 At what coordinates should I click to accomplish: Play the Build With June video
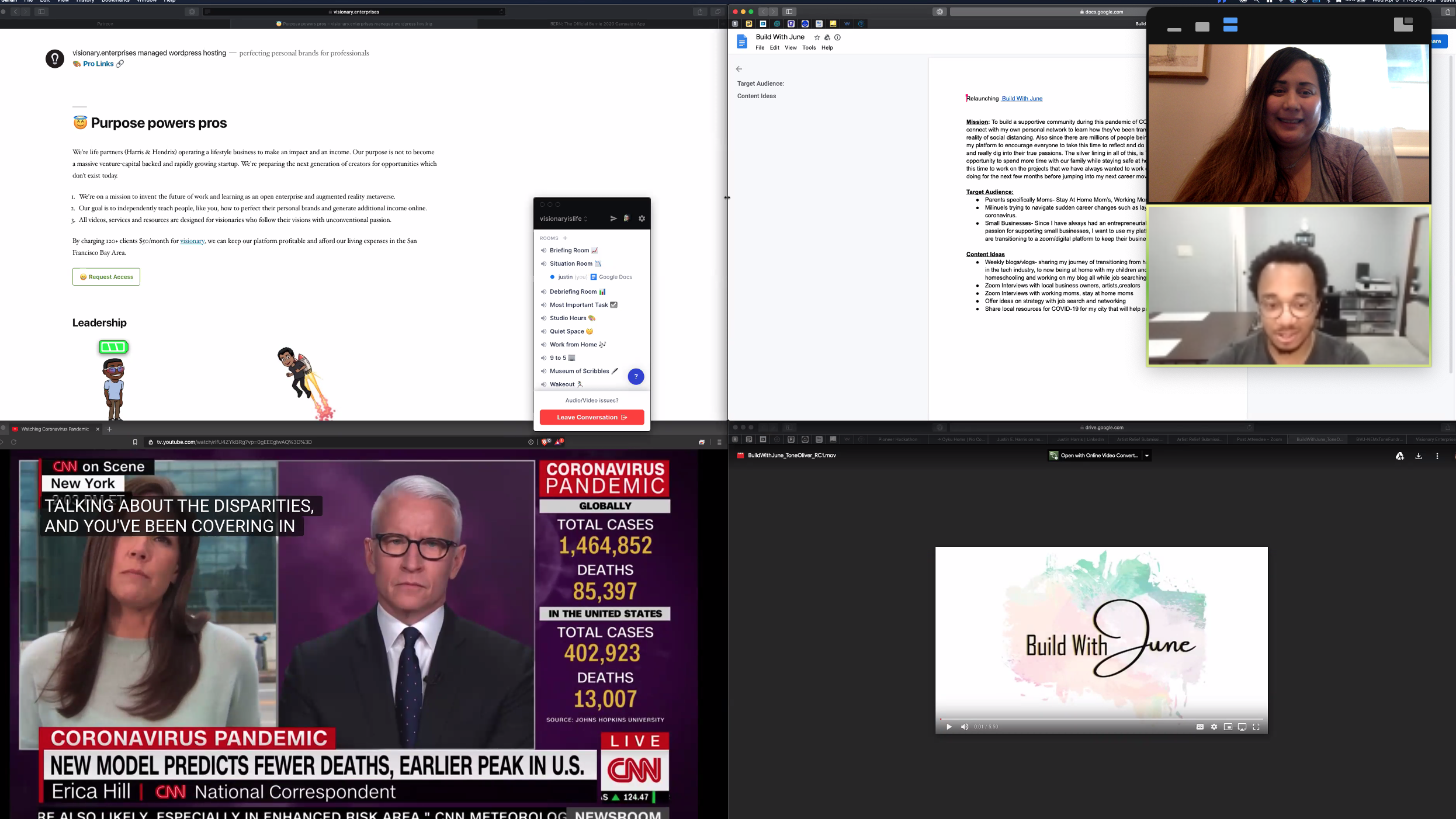click(x=949, y=727)
